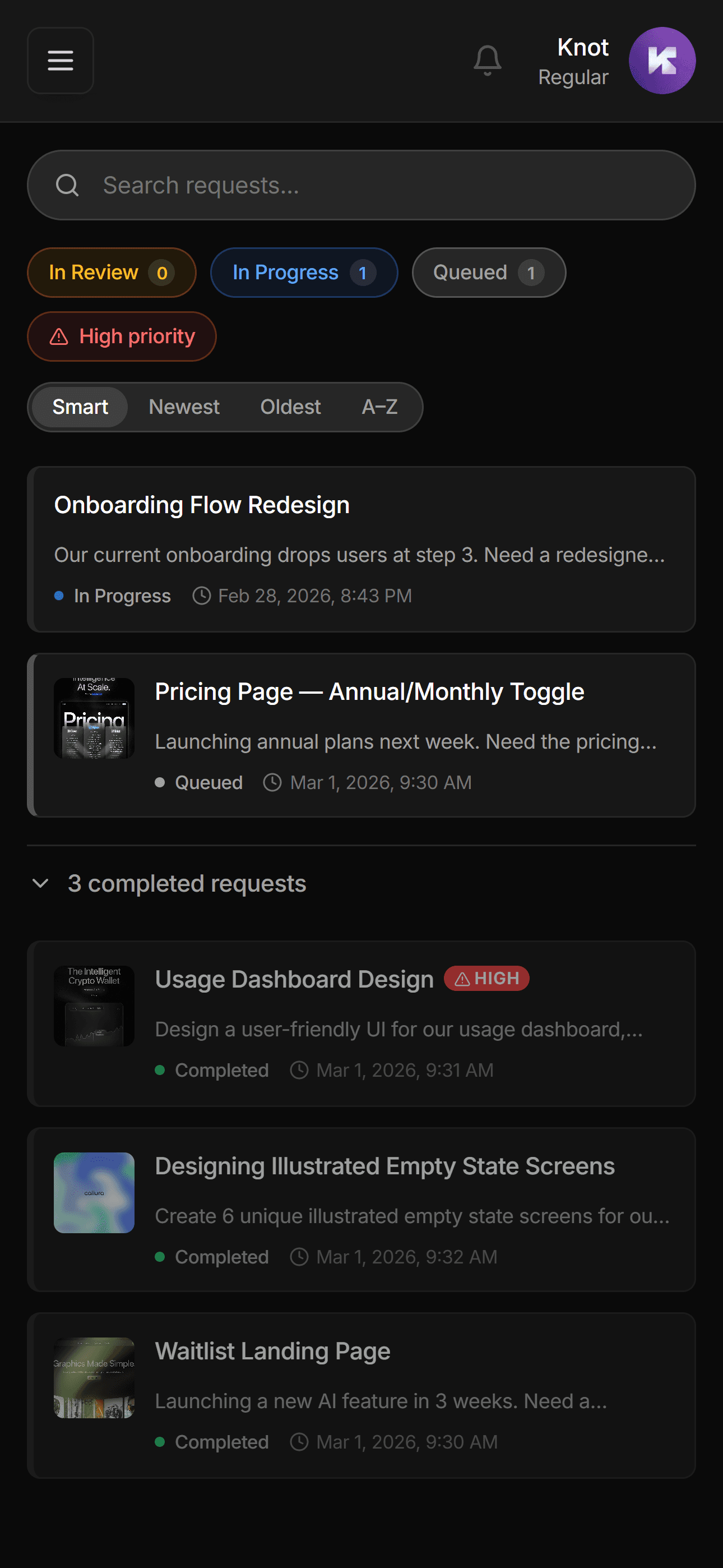The width and height of the screenshot is (723, 1568).
Task: Click clock icon beside 9:31 AM timestamp
Action: 299,1070
